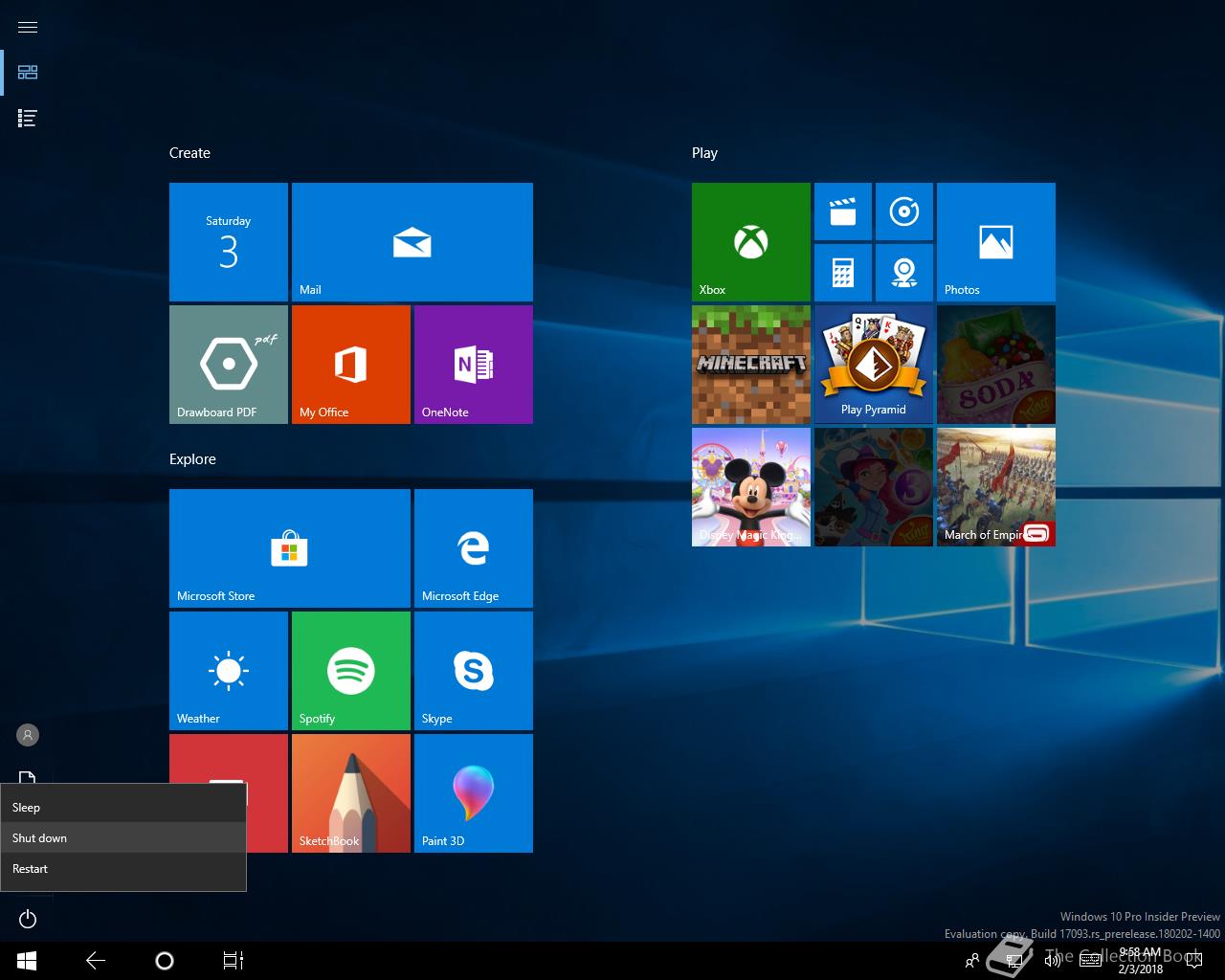Click the Explore group heading

(x=192, y=459)
